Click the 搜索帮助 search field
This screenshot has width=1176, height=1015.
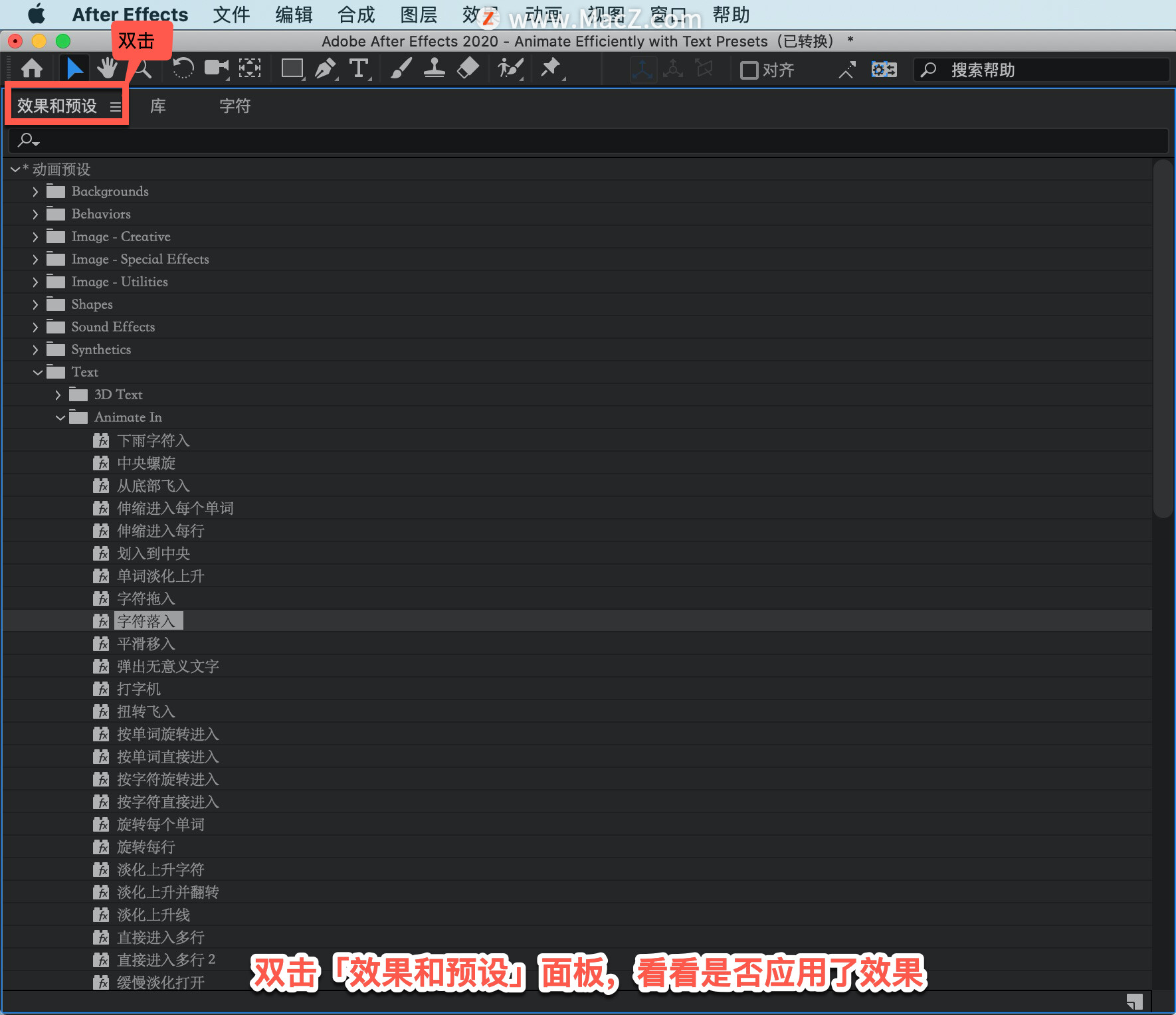(1041, 70)
